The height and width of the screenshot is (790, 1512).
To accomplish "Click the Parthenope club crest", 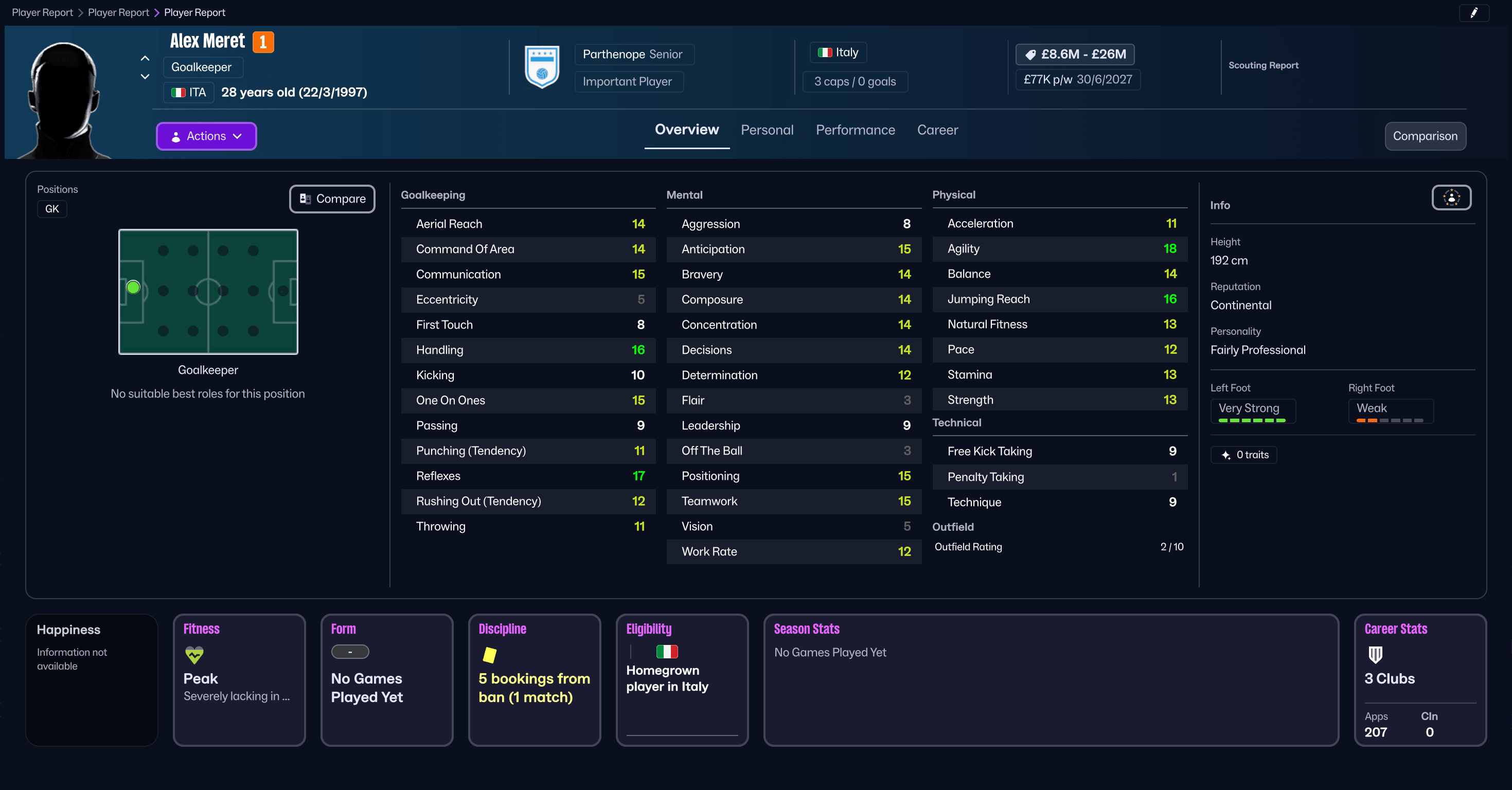I will (541, 67).
